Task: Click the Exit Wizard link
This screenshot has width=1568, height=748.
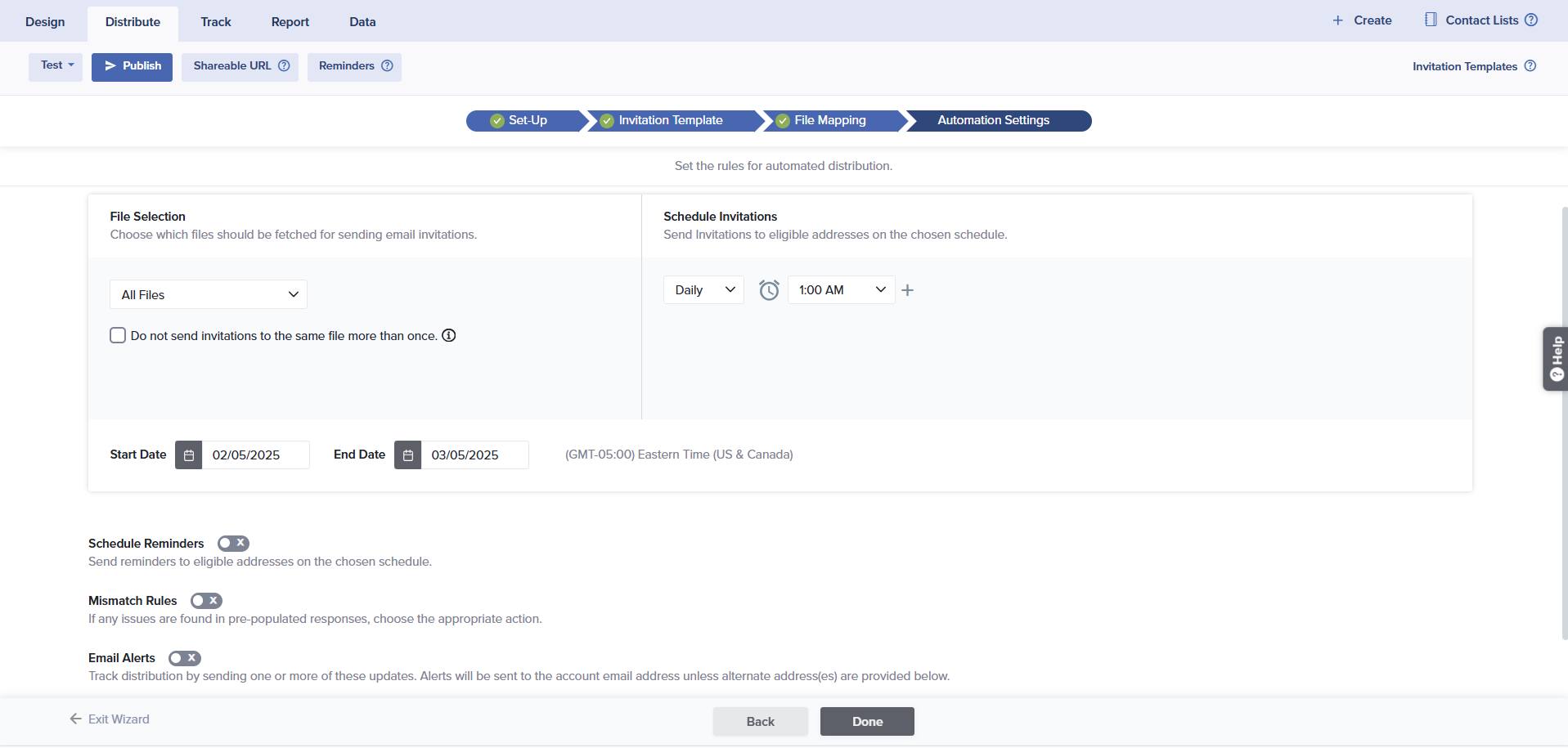Action: pos(110,719)
